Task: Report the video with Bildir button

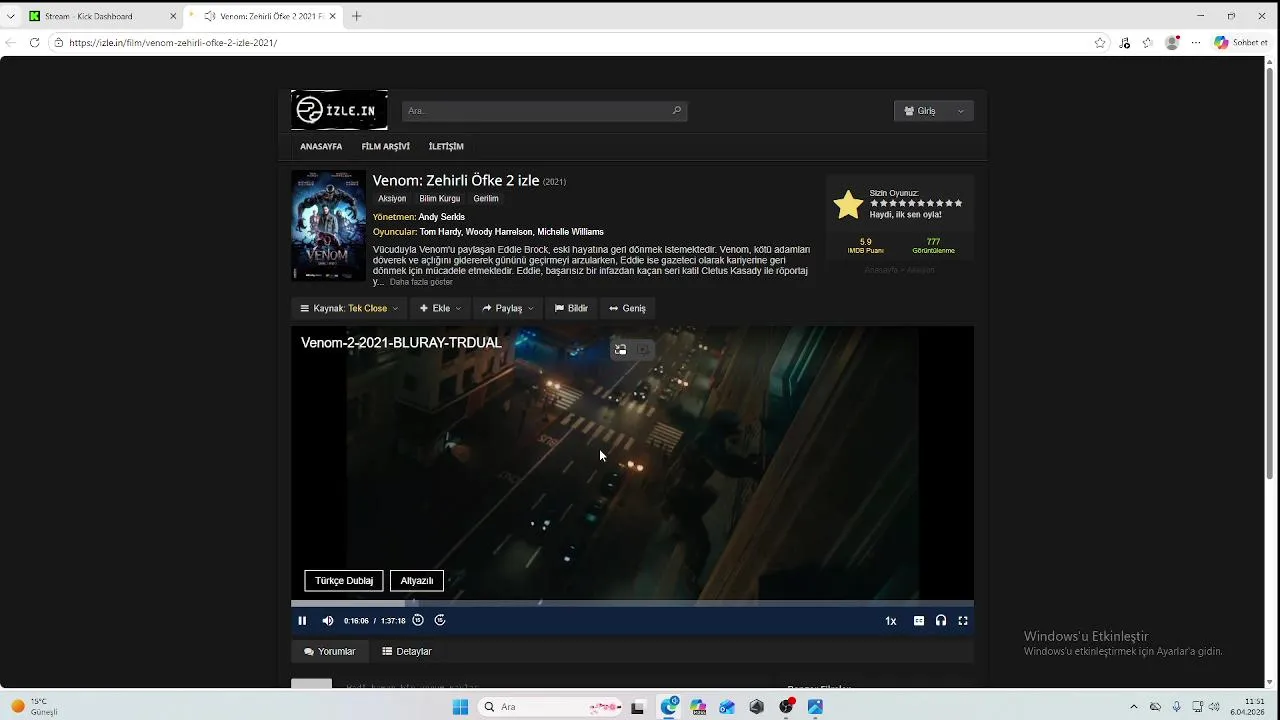Action: coord(571,308)
